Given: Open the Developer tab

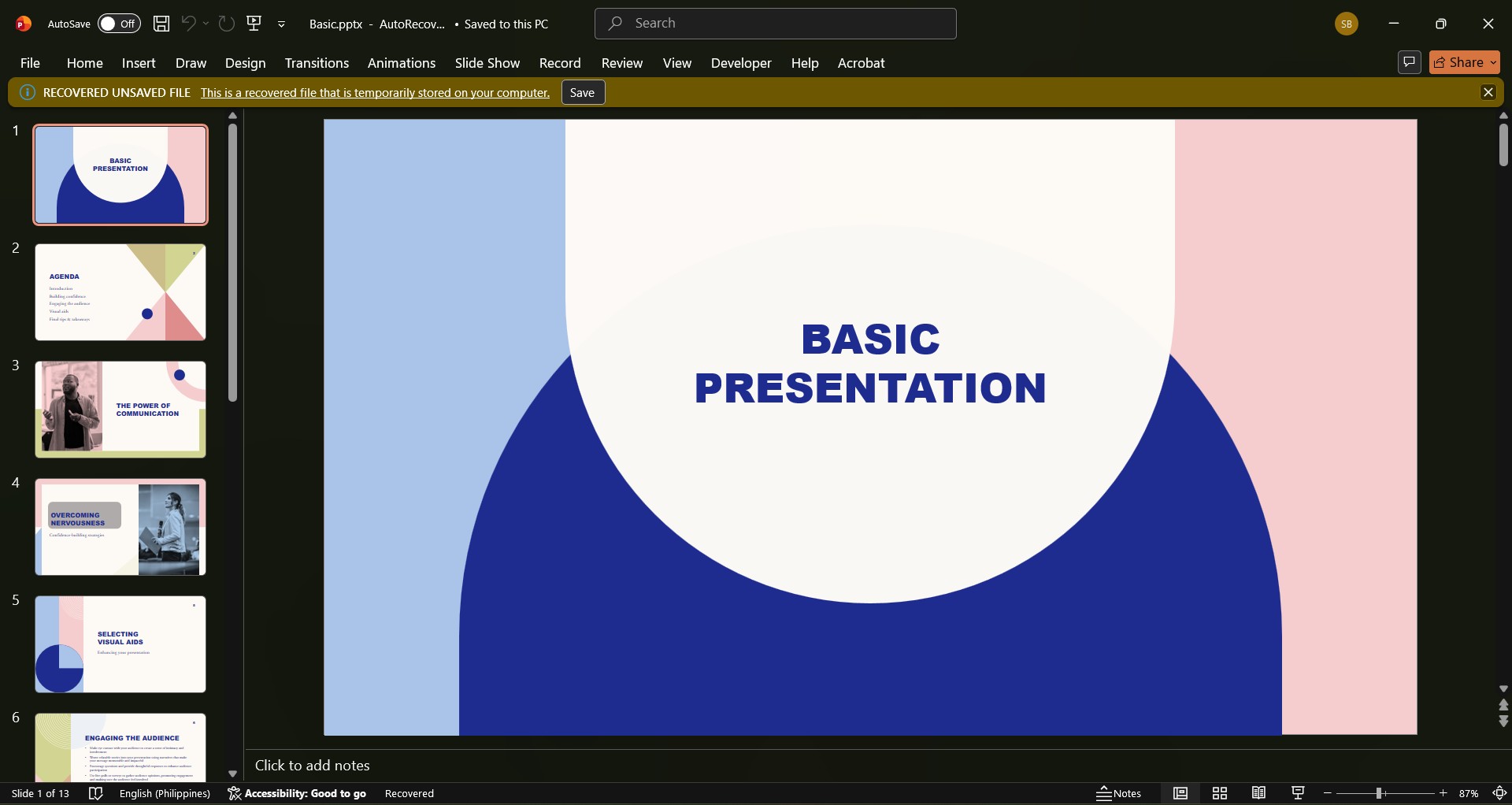Looking at the screenshot, I should click(741, 63).
